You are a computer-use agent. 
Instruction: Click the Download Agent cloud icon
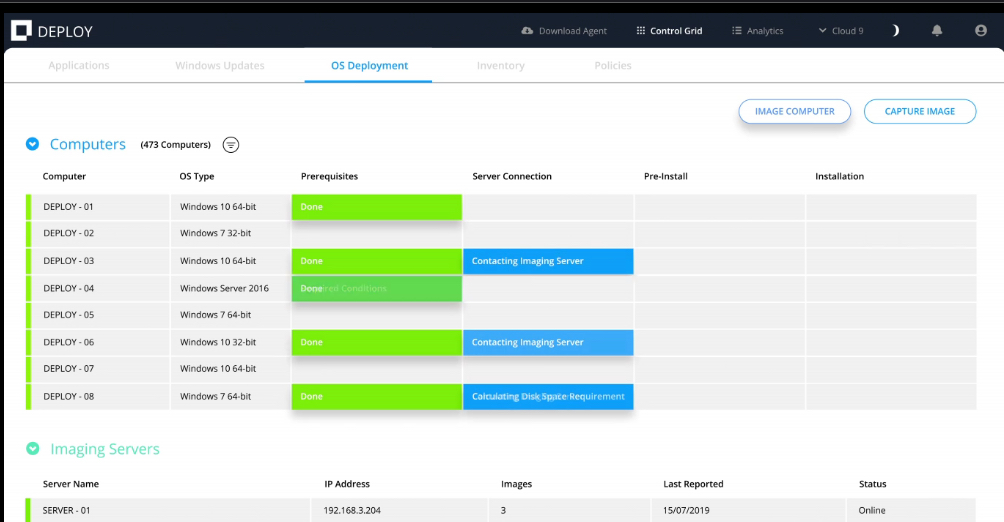tap(527, 31)
